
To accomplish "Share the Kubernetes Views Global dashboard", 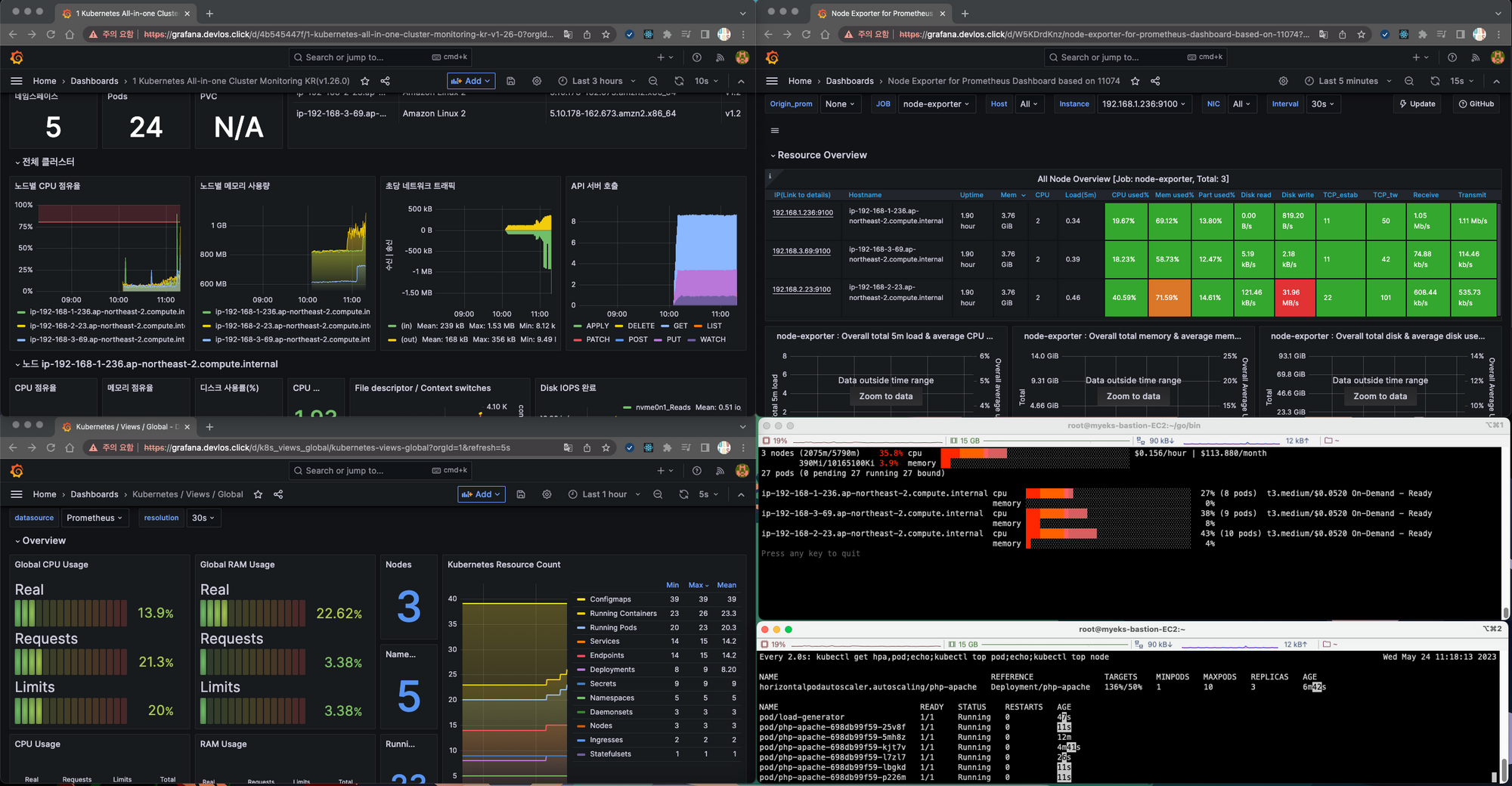I will [x=278, y=494].
